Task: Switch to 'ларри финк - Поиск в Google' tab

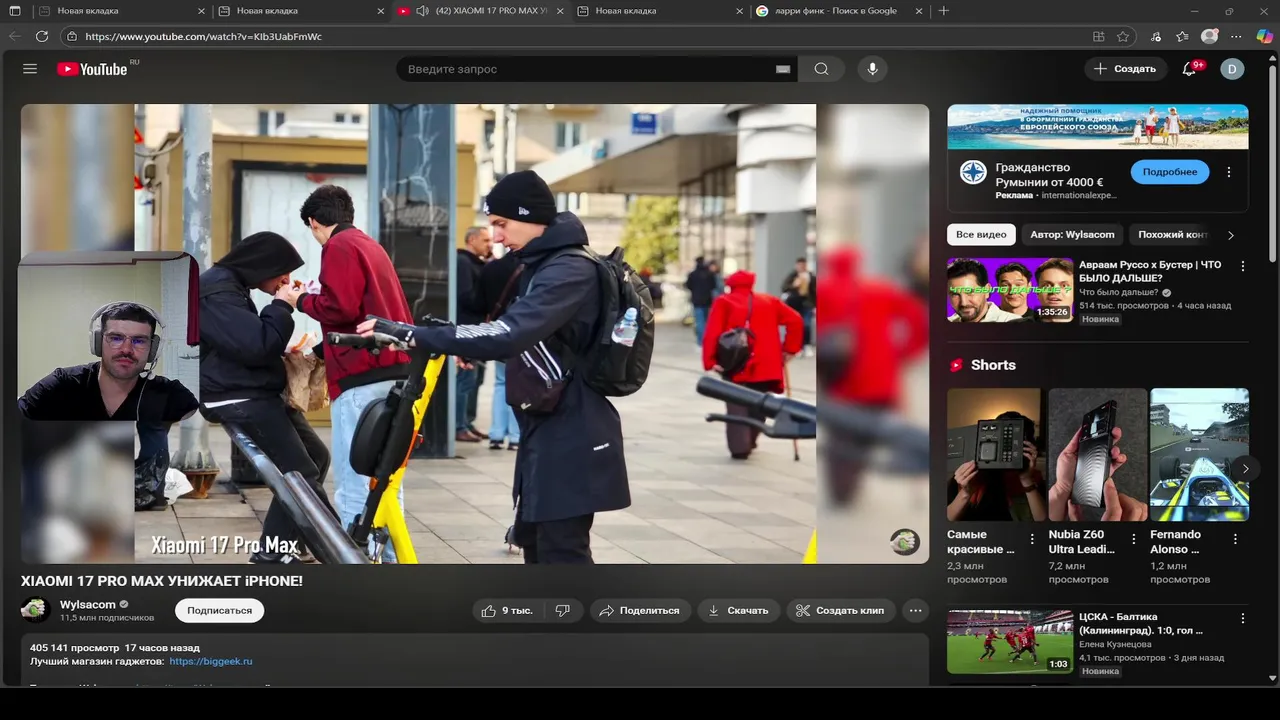Action: [838, 11]
